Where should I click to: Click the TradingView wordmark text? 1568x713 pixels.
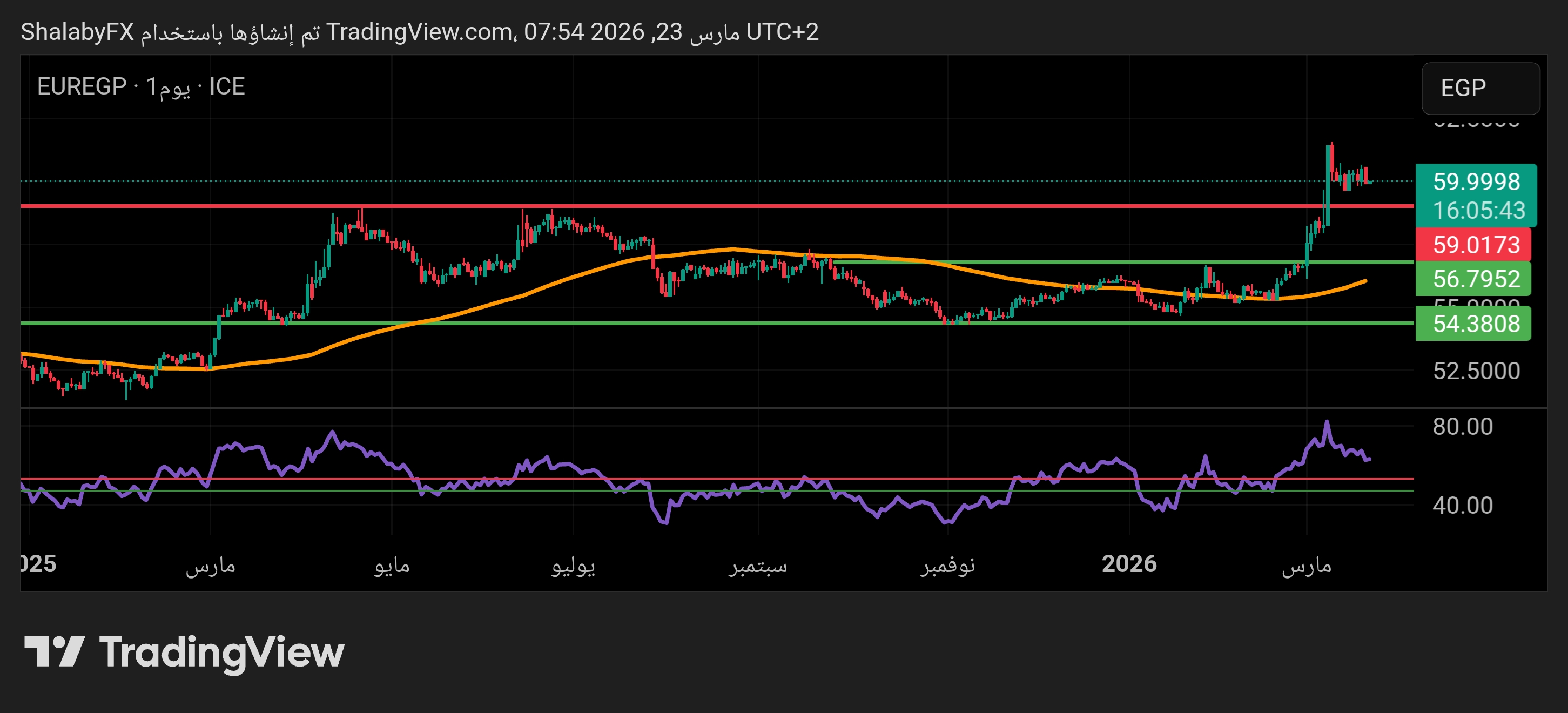pos(221,652)
